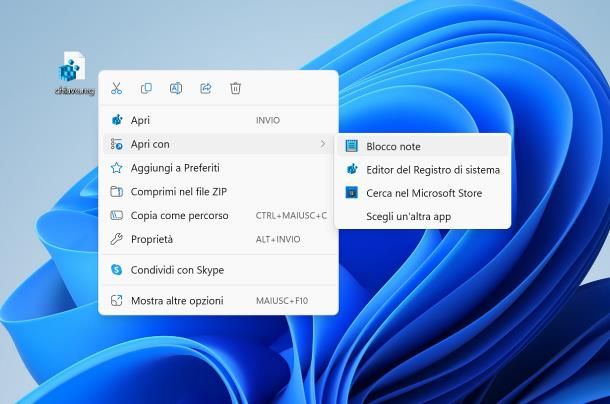
Task: Choose Copia come percorso
Action: pyautogui.click(x=218, y=215)
